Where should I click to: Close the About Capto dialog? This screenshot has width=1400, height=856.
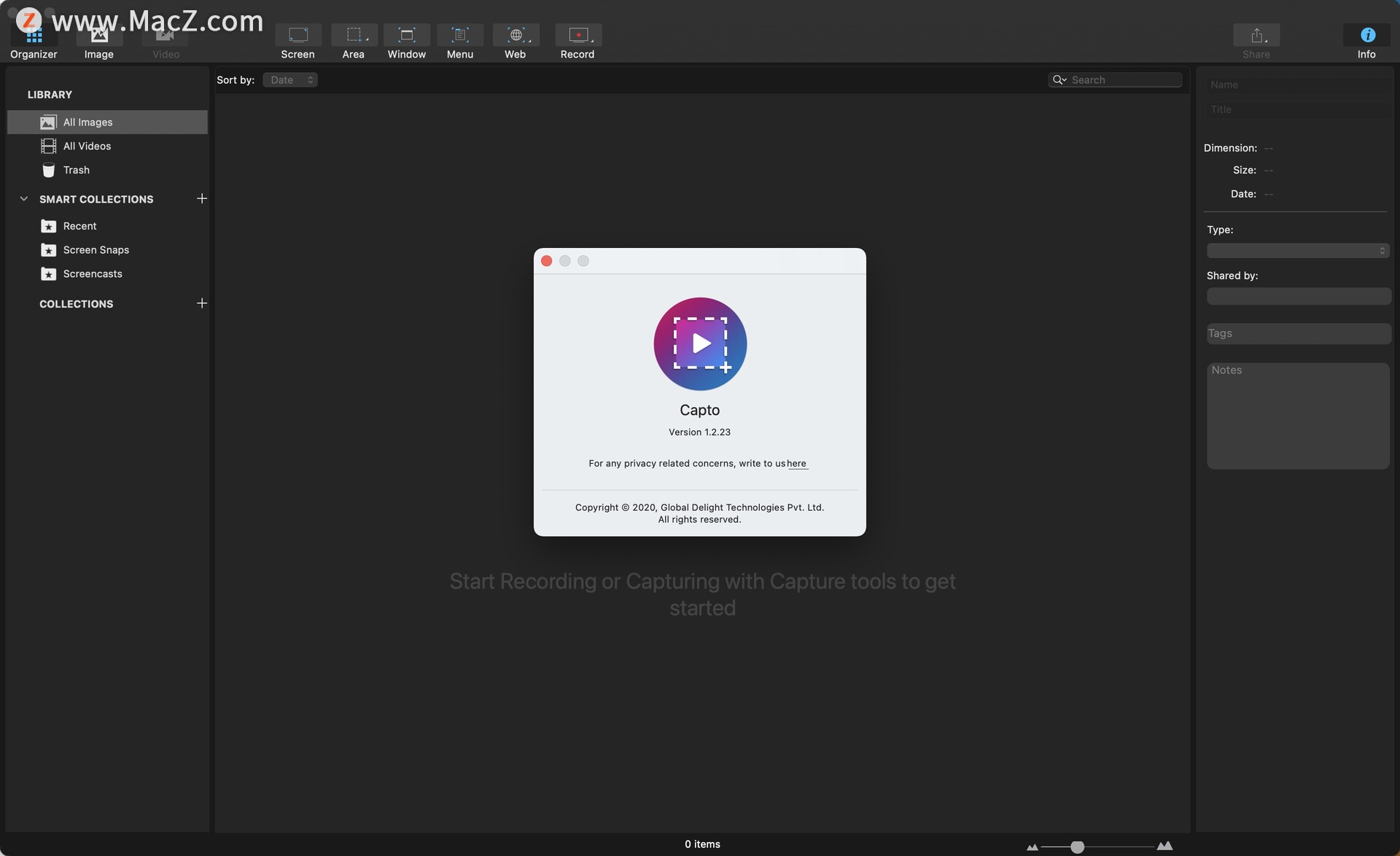click(x=546, y=261)
